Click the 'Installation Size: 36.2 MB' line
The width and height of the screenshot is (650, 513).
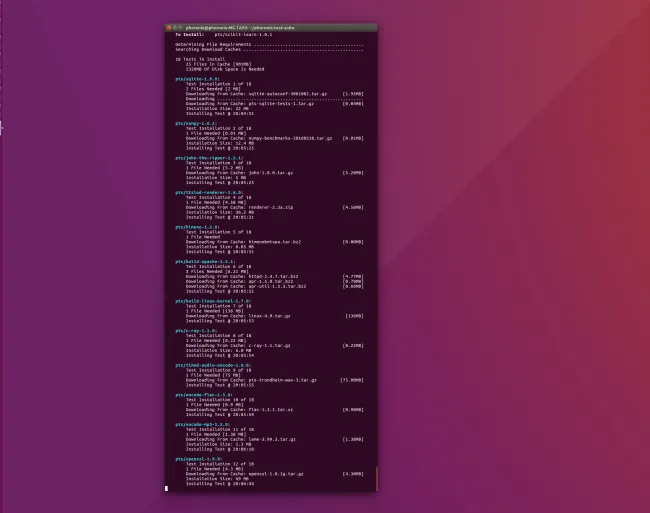pyautogui.click(x=220, y=213)
